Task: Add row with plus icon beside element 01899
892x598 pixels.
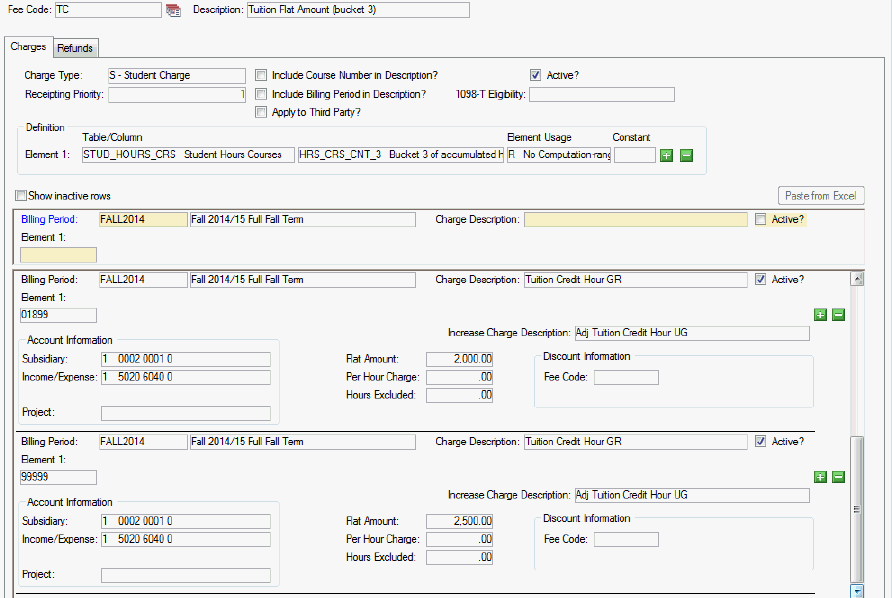Action: click(820, 314)
